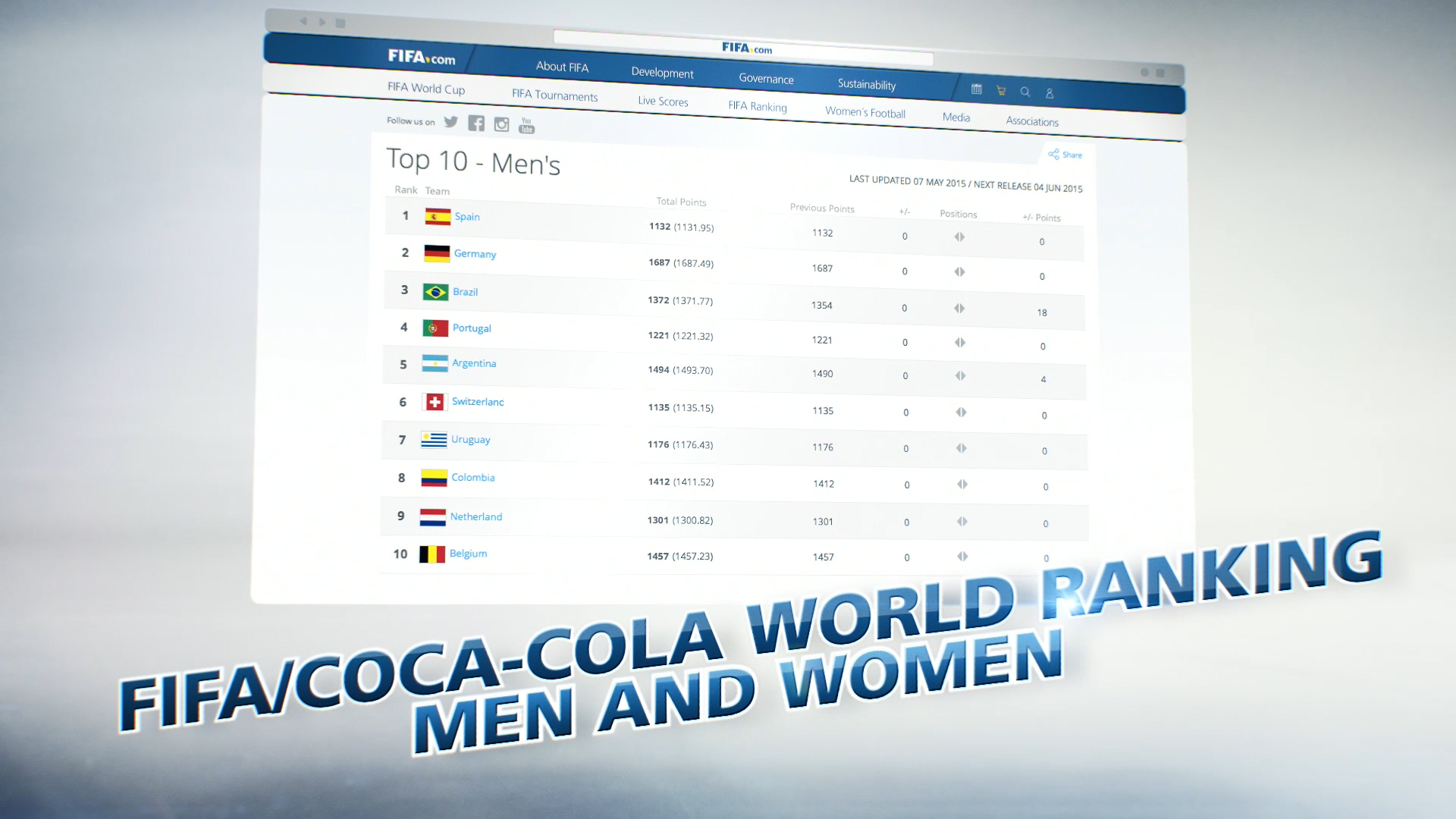This screenshot has width=1456, height=819.
Task: Select the Women's Football tab
Action: (864, 112)
